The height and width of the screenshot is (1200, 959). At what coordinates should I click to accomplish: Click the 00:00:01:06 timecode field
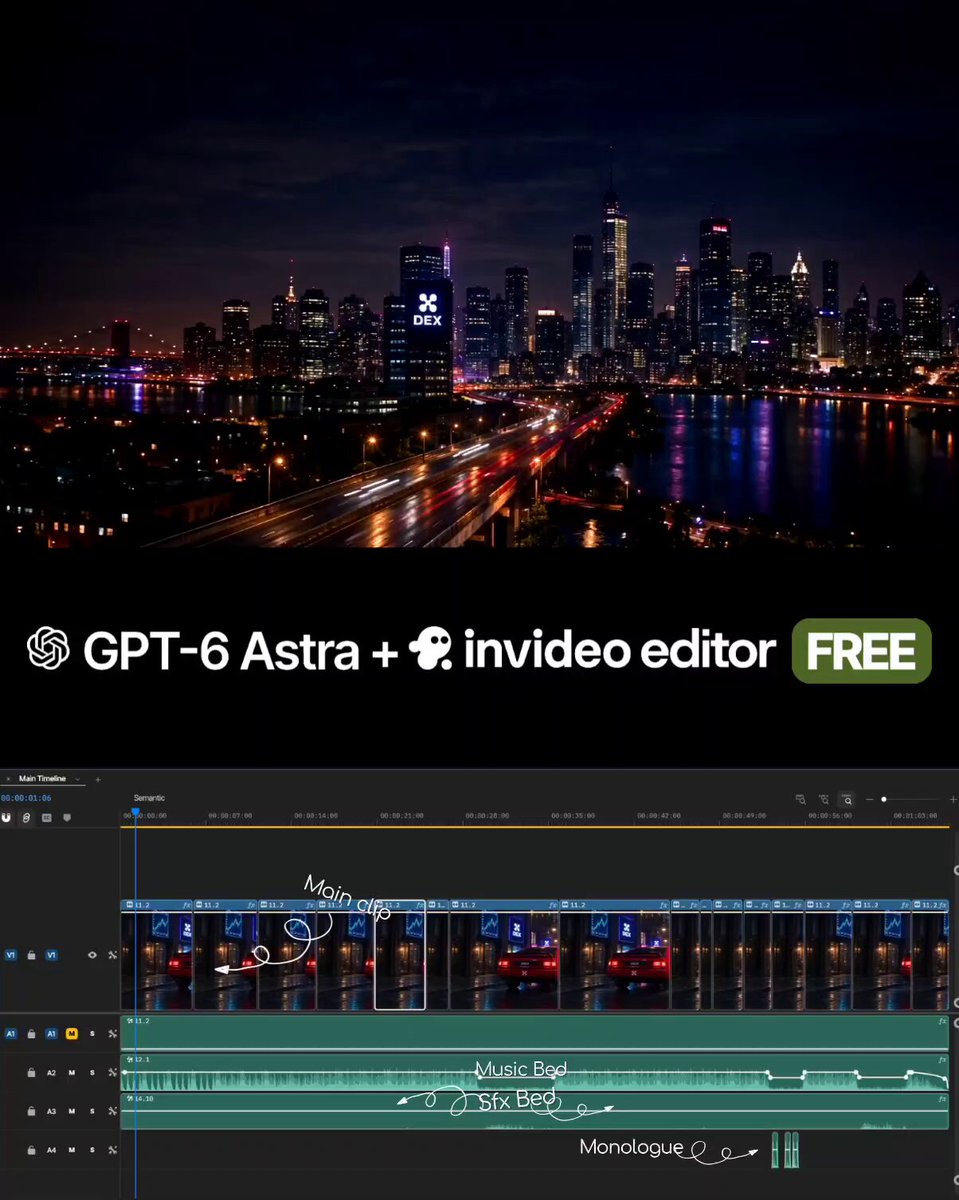point(26,798)
